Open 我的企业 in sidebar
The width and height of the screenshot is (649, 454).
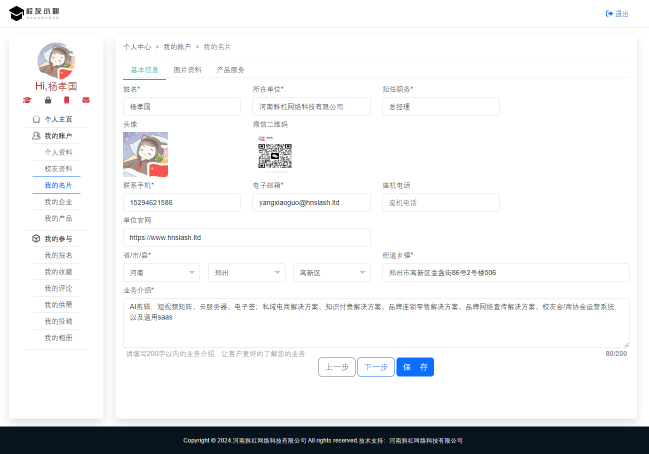58,202
